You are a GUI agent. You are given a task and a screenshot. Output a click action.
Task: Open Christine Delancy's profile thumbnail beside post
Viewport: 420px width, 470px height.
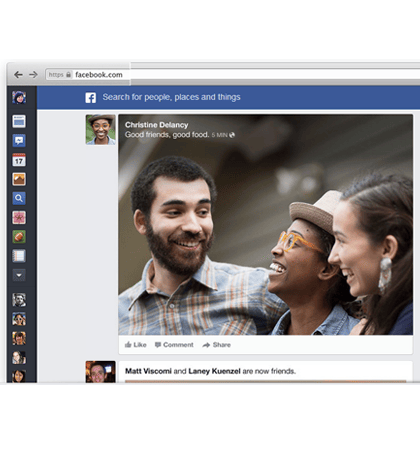[100, 130]
